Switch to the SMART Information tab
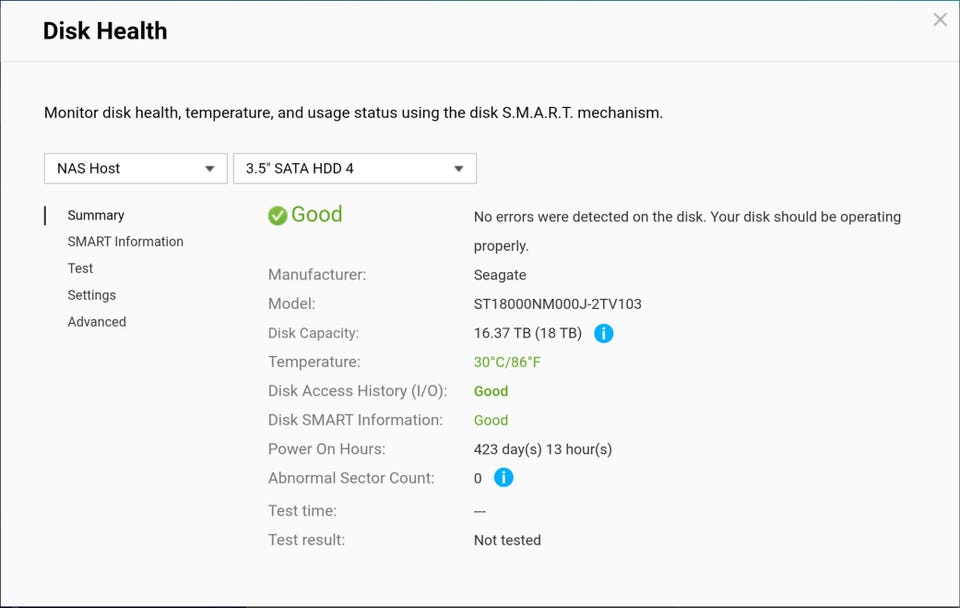Screen dimensions: 960x608 pos(125,241)
